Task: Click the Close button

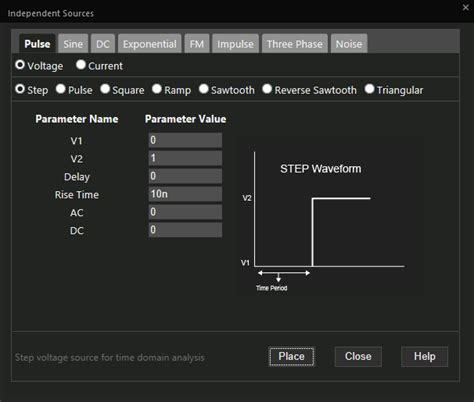Action: [358, 357]
